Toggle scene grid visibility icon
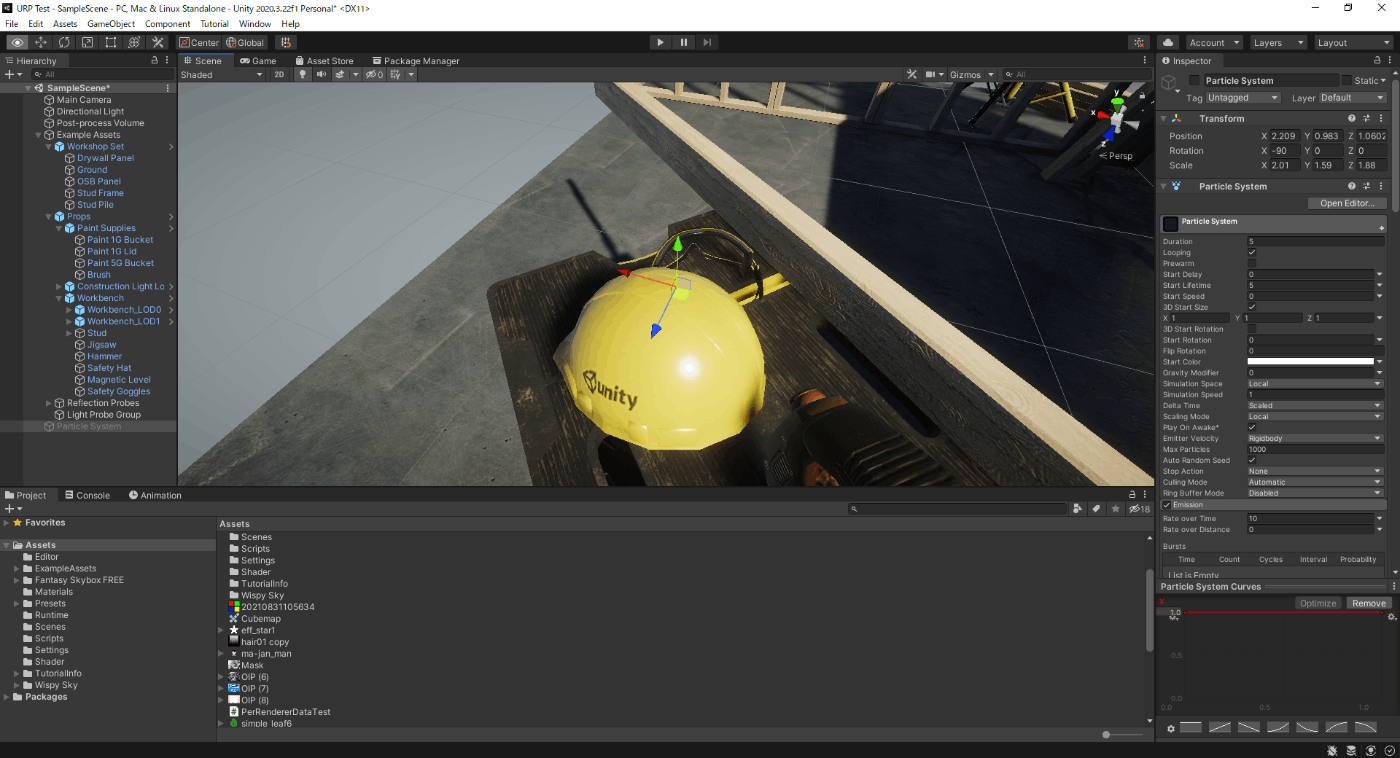1400x758 pixels. (x=397, y=74)
